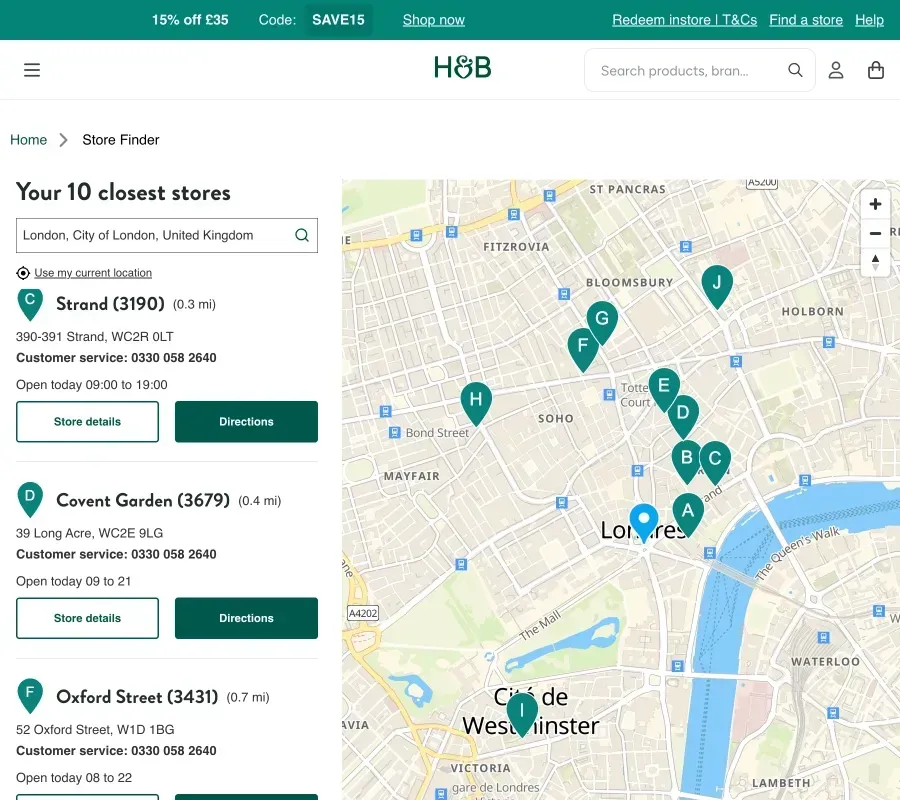Open the user account icon
The image size is (900, 800).
(x=836, y=70)
